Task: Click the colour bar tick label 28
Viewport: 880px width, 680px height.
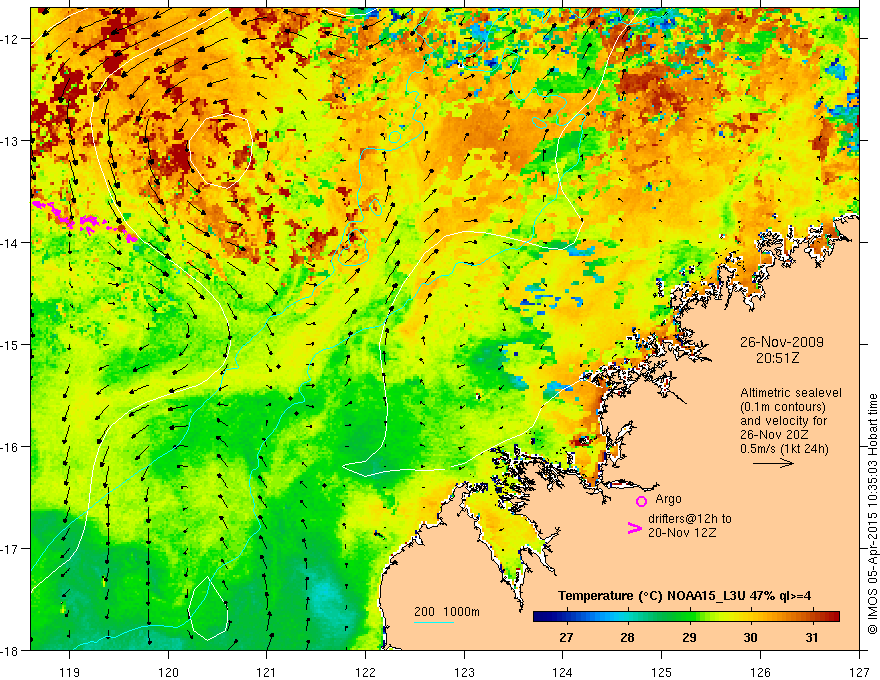Action: coord(627,637)
